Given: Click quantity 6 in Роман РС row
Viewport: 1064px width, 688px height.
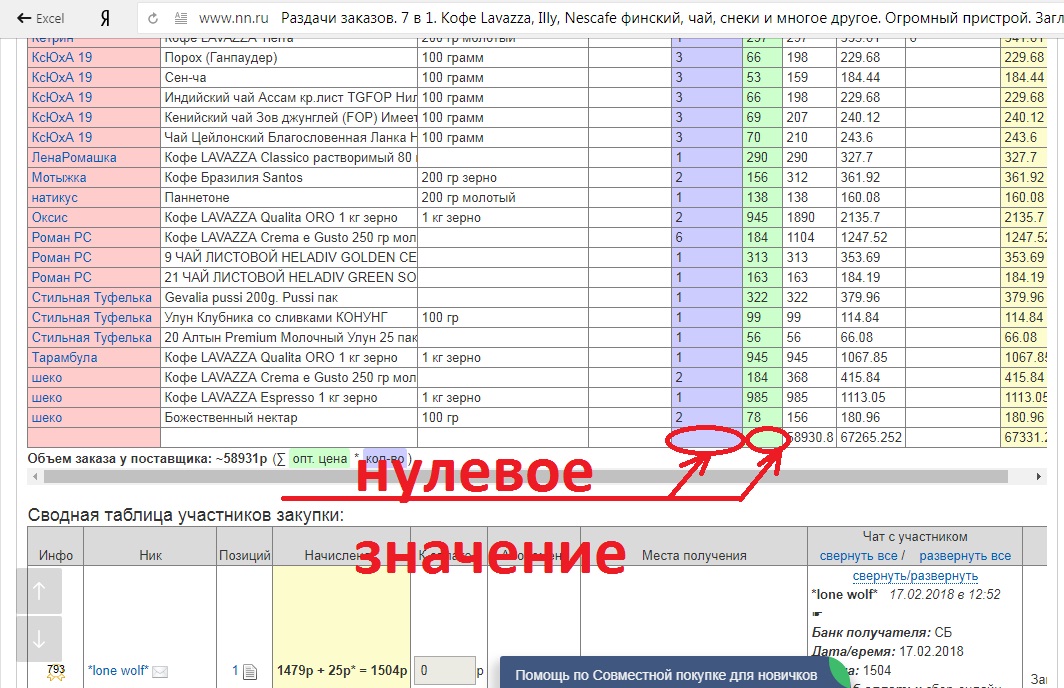Looking at the screenshot, I should pos(706,237).
